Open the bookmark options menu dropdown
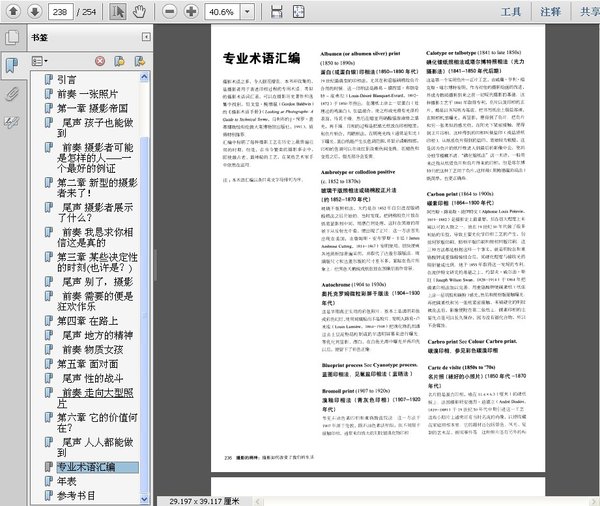The width and height of the screenshot is (600, 506). (39, 61)
